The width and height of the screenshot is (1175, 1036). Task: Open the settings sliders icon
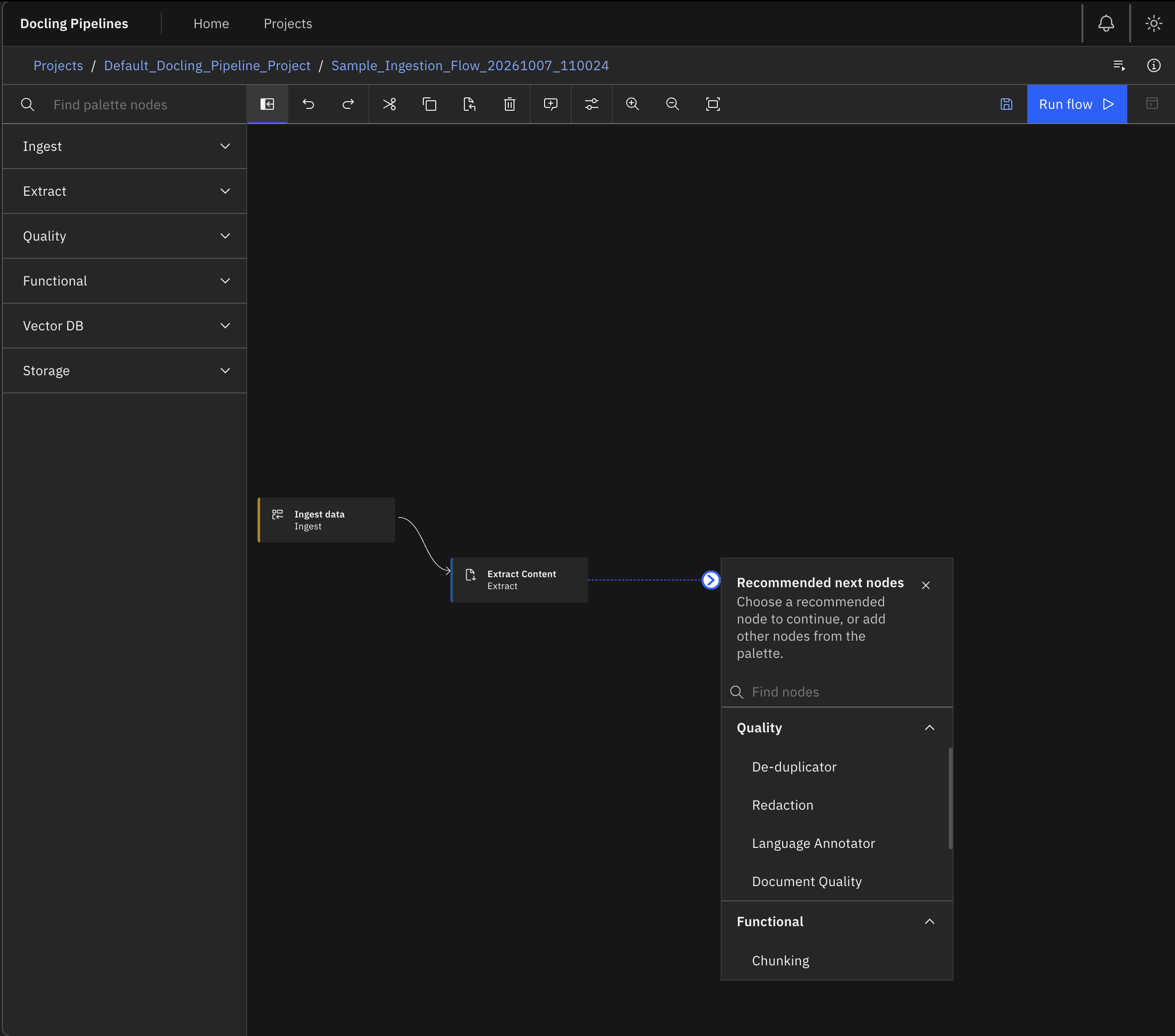click(x=591, y=104)
